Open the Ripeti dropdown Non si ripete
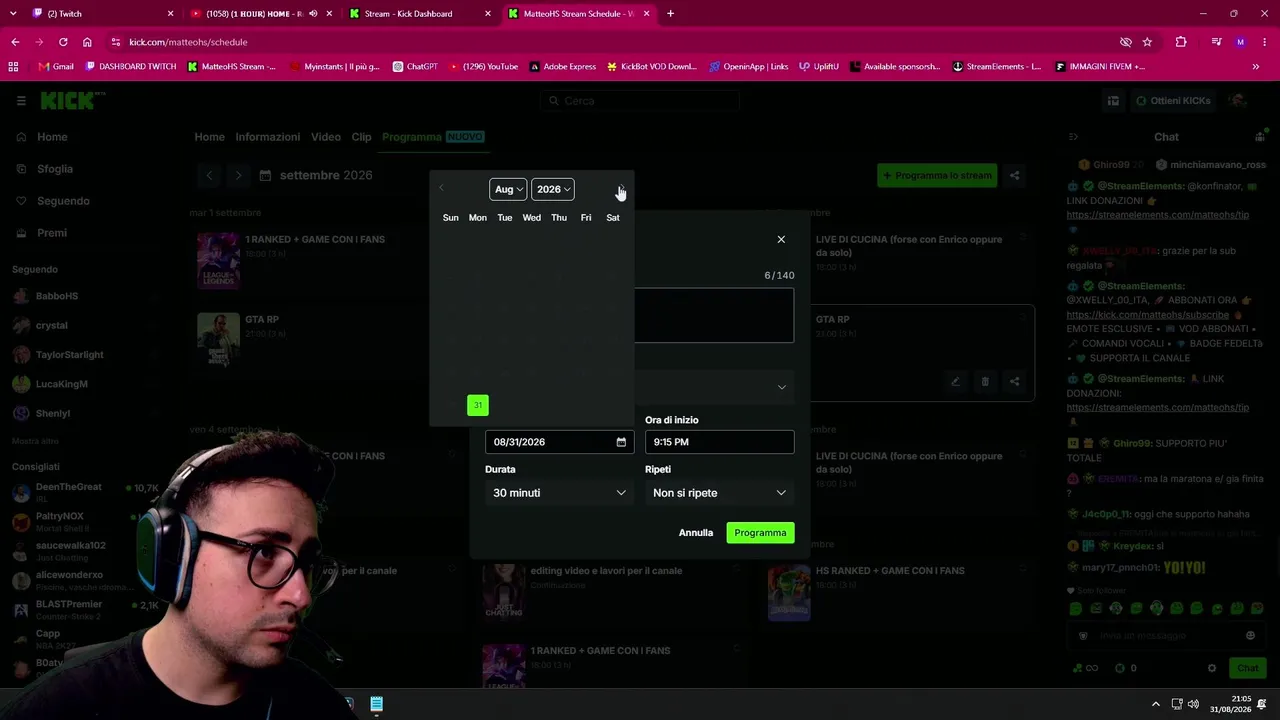The image size is (1280, 720). [x=720, y=493]
